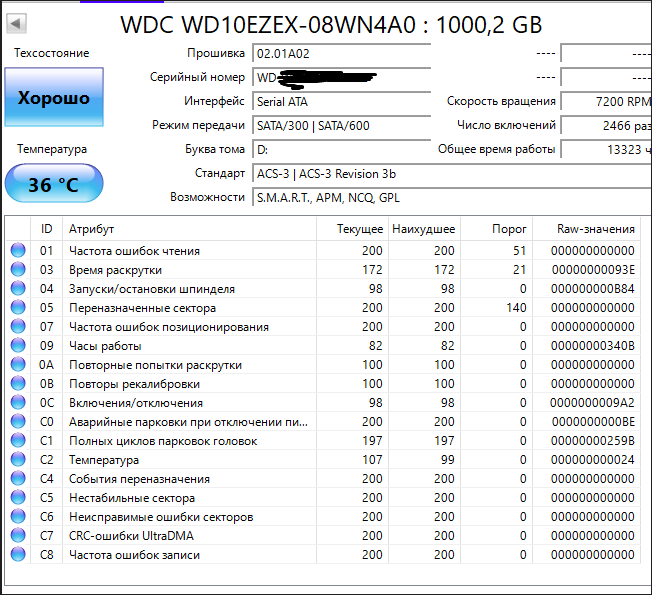Screen dimensions: 652x595
Task: Click status circle for attribute 0B
Action: [x=18, y=383]
